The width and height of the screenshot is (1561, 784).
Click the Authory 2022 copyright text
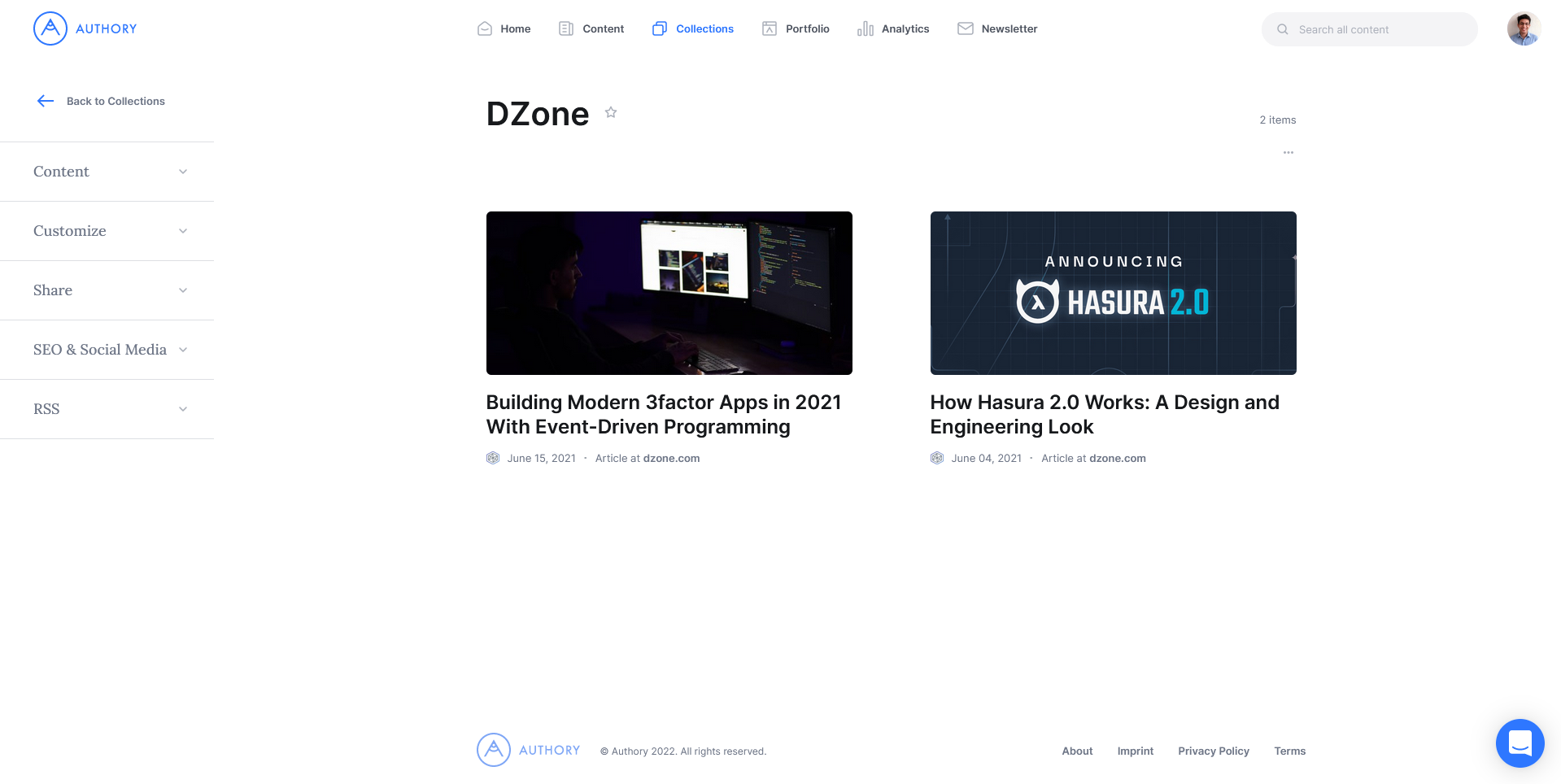tap(683, 751)
